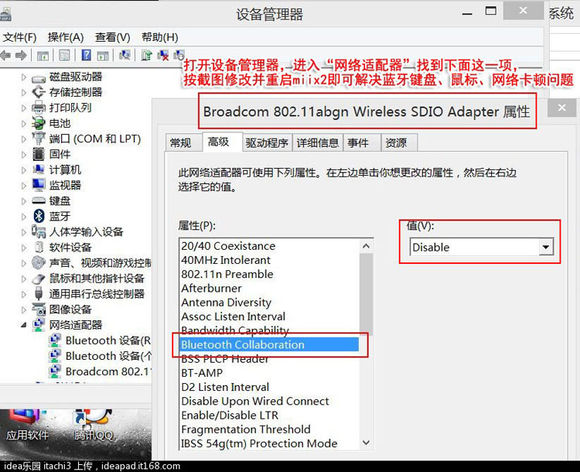The image size is (580, 472).
Task: Open the 查看(V) menu
Action: point(112,37)
